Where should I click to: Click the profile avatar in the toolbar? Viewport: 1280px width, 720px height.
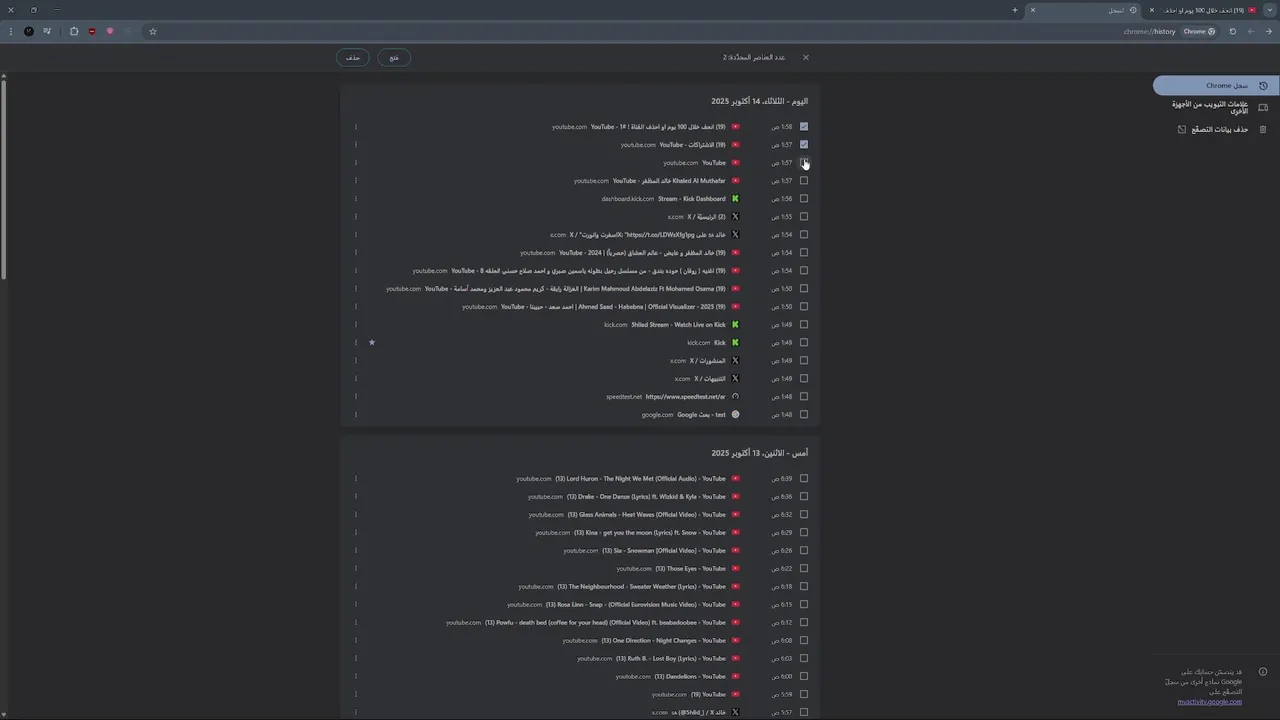[29, 31]
